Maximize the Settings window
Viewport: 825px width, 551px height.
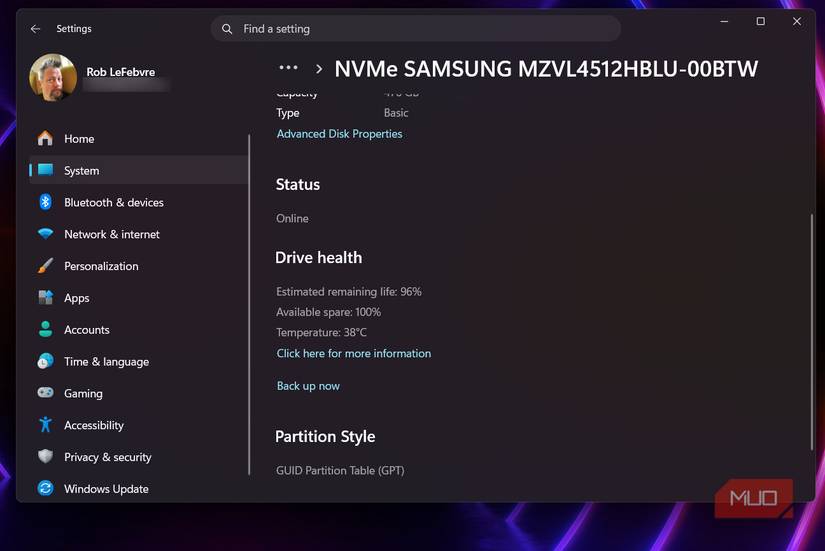(761, 22)
